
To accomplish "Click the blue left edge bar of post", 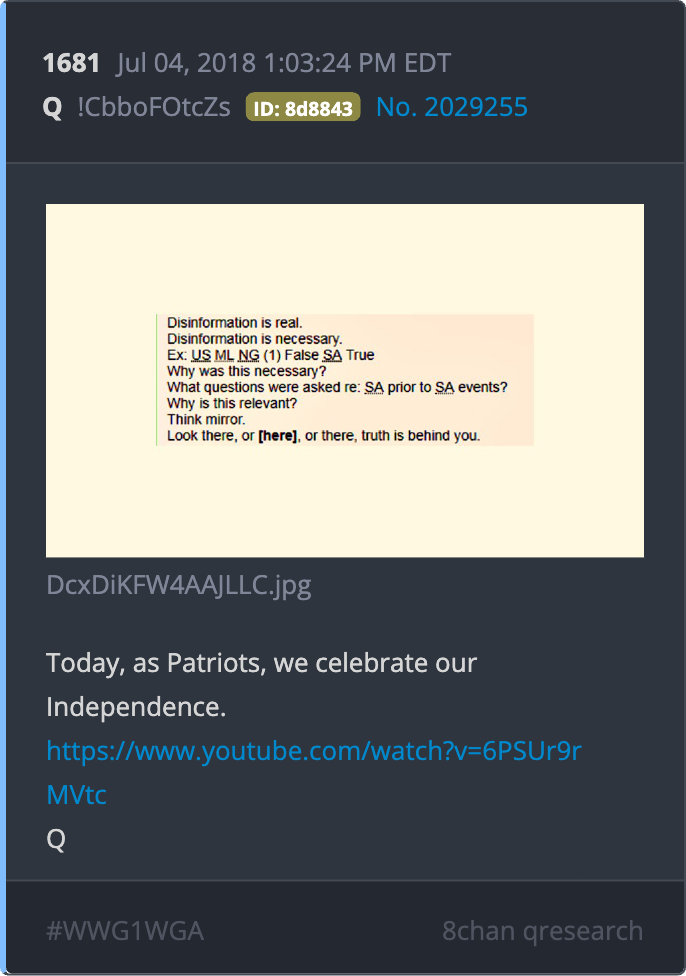I will pyautogui.click(x=3, y=488).
